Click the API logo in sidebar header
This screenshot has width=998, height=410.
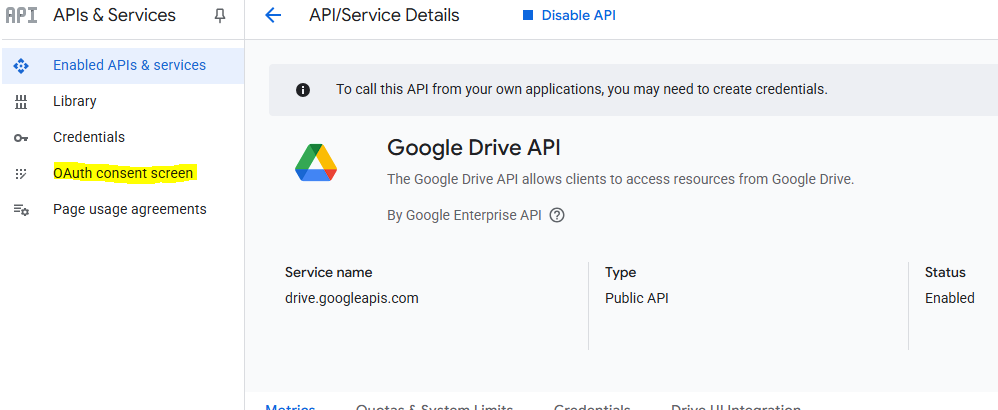tap(21, 15)
